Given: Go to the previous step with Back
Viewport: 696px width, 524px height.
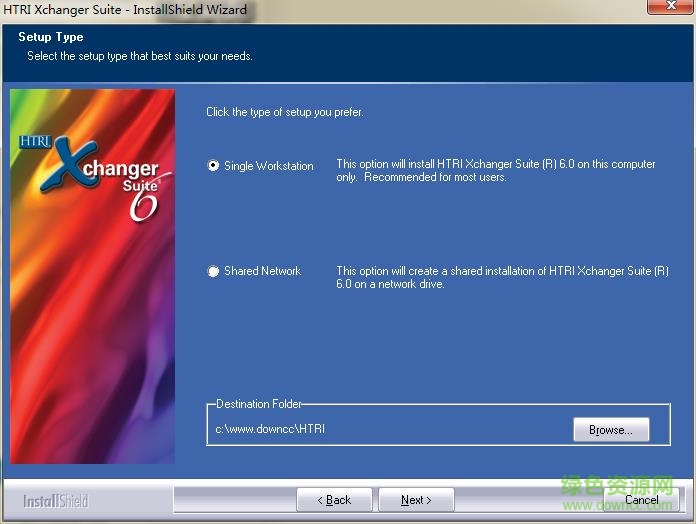Looking at the screenshot, I should point(334,500).
